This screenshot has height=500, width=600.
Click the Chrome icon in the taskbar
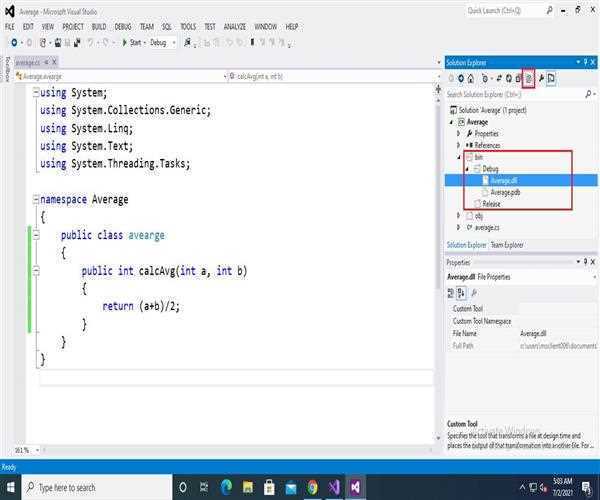click(x=312, y=487)
